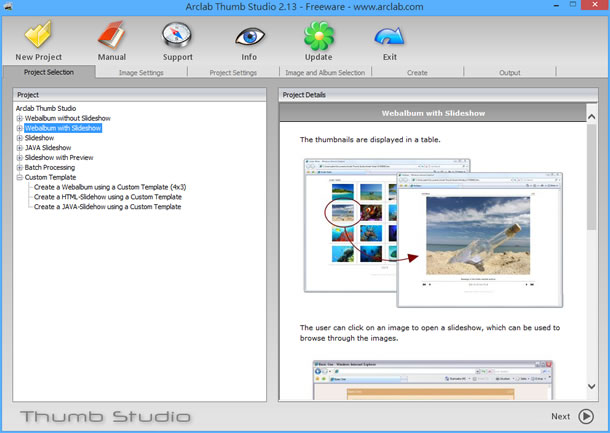
Task: Click the Next arrow button
Action: tap(585, 416)
